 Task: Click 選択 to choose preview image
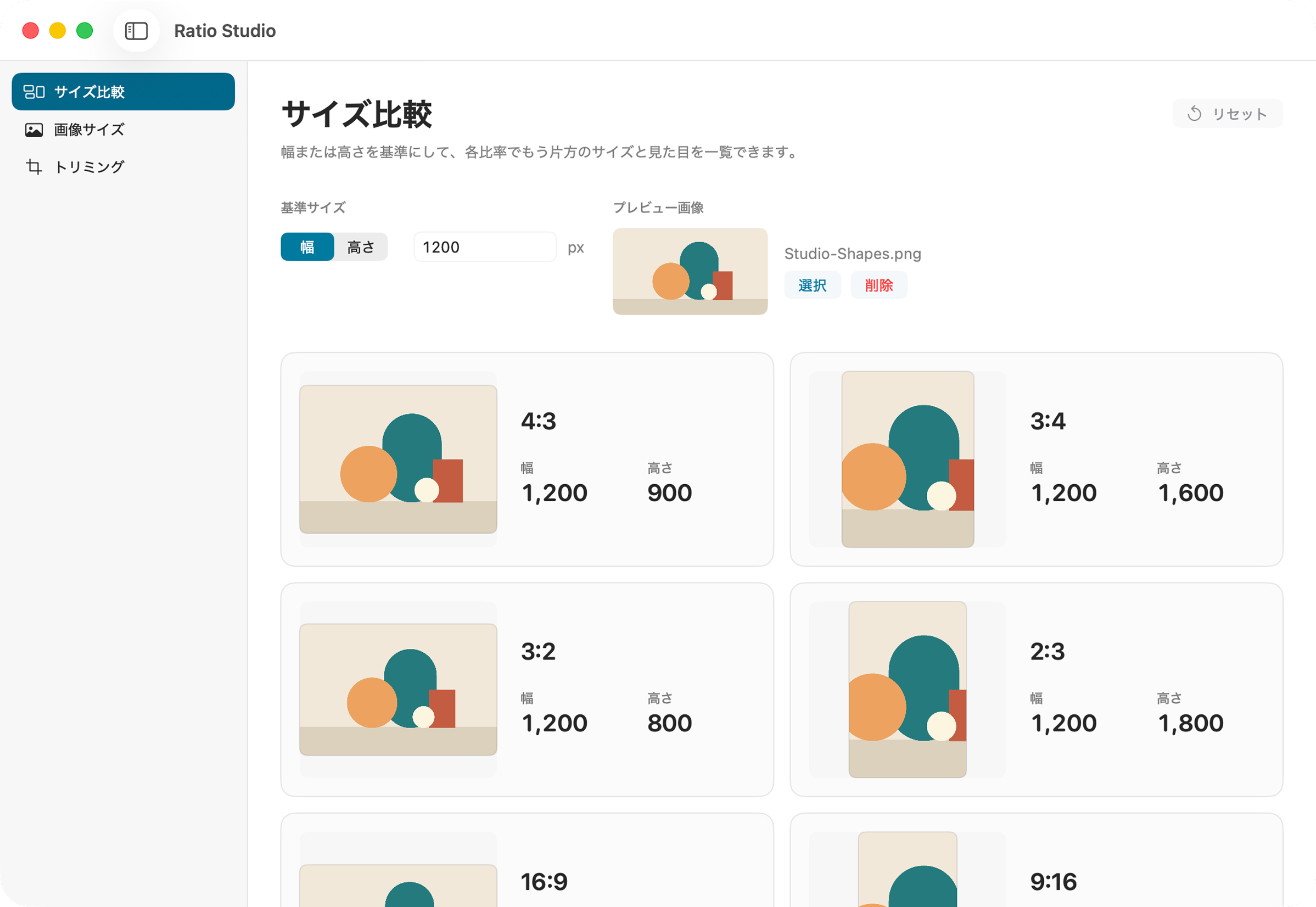pos(813,285)
